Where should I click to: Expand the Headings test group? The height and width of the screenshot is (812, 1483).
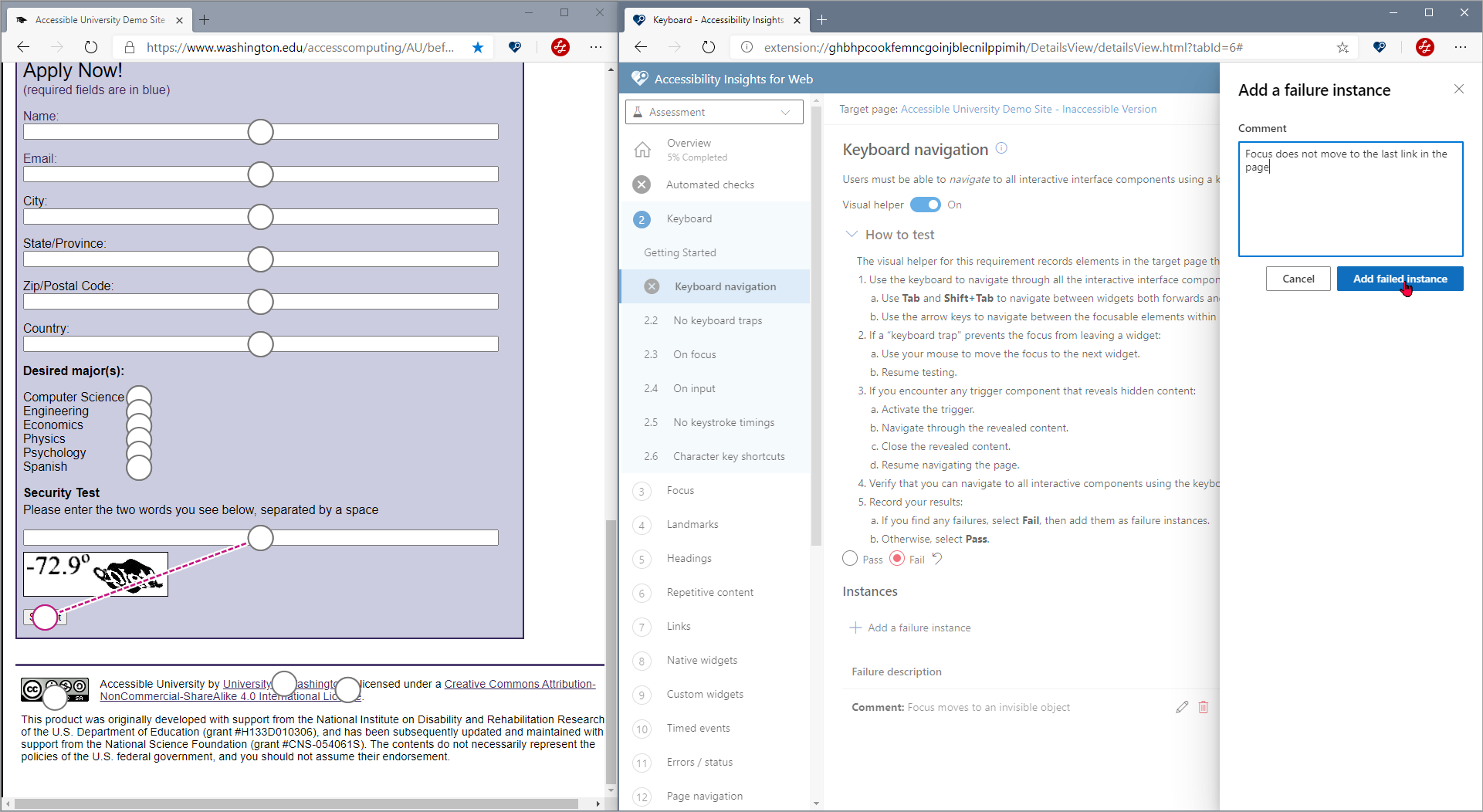[715, 558]
